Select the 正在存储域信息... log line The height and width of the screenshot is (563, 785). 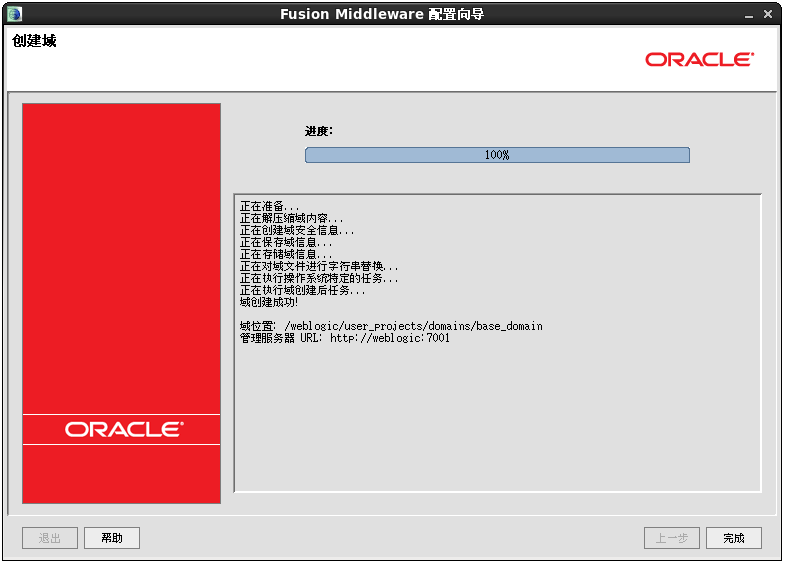[286, 254]
